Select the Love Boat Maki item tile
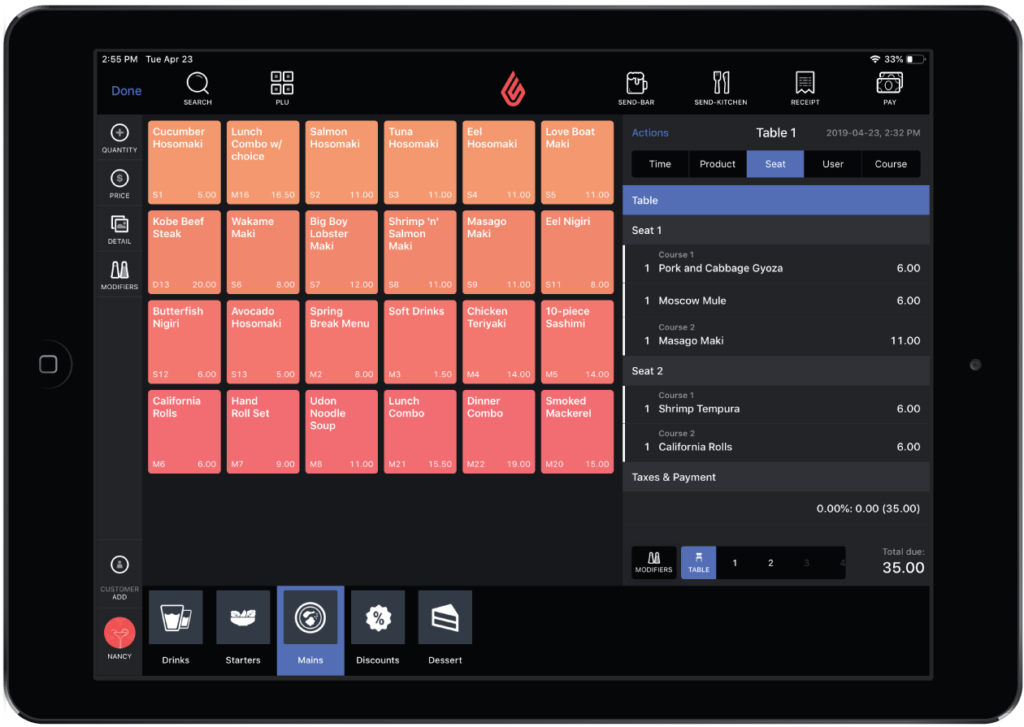1024x727 pixels. click(x=577, y=161)
